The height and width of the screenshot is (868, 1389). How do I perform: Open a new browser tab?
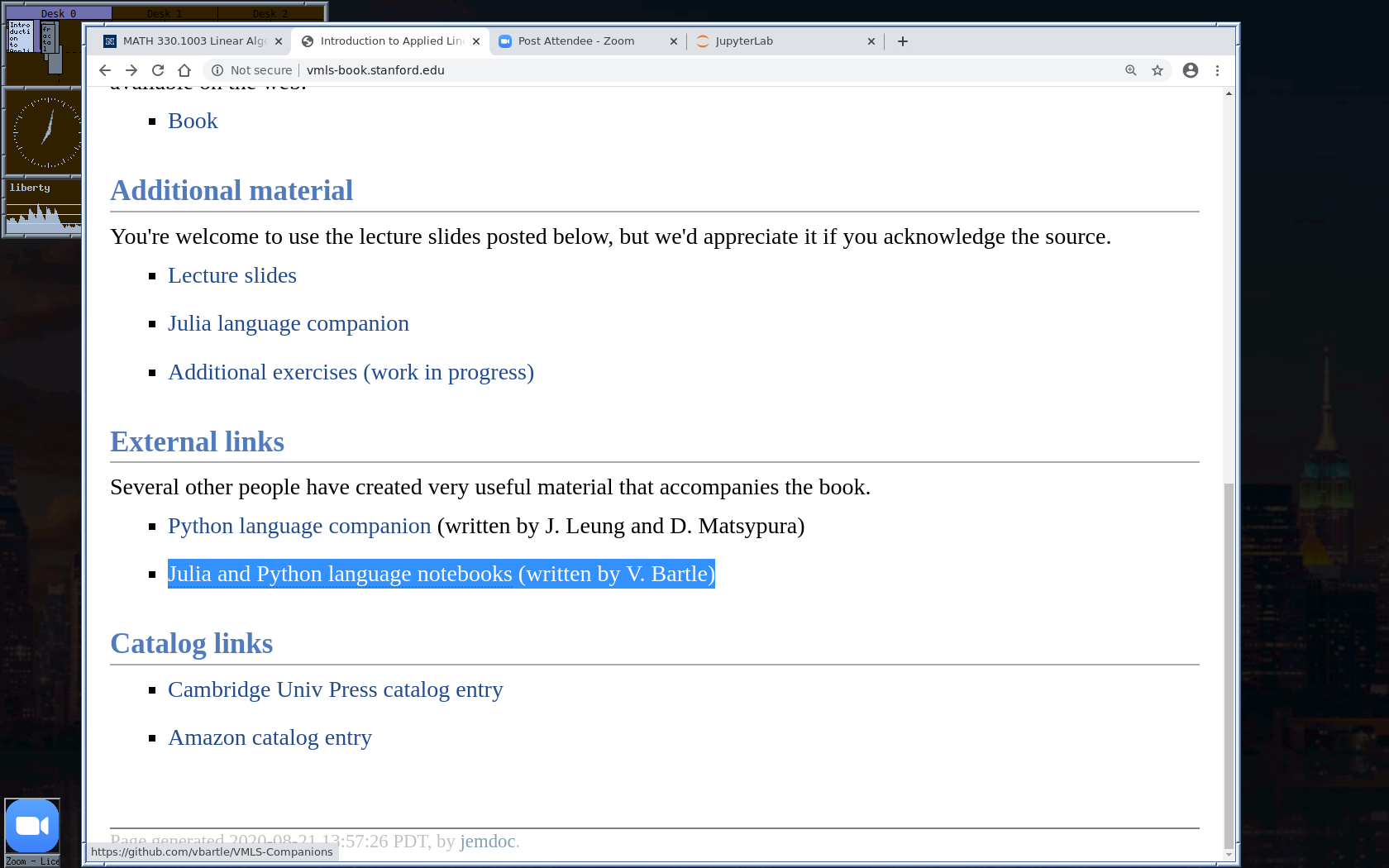pos(903,41)
